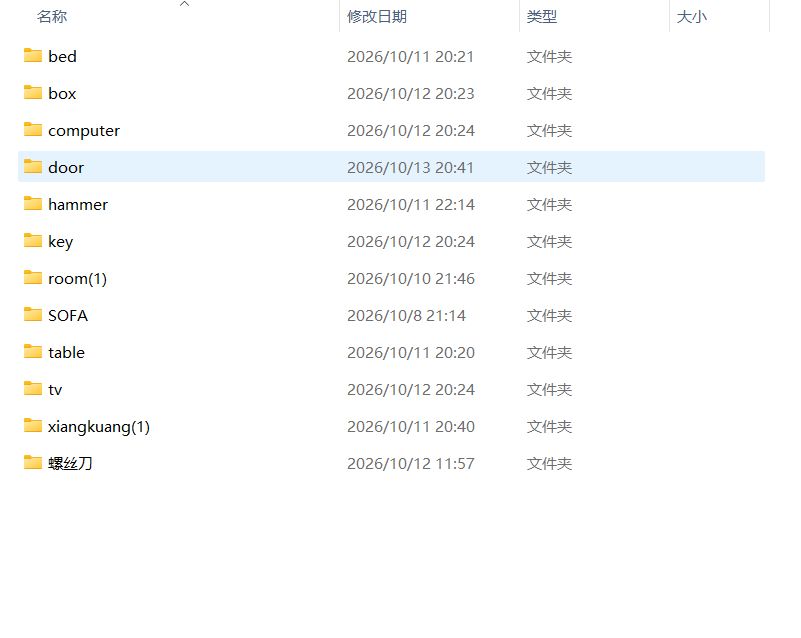
Task: Select the date "2026/10/10 21:46"
Action: (411, 279)
